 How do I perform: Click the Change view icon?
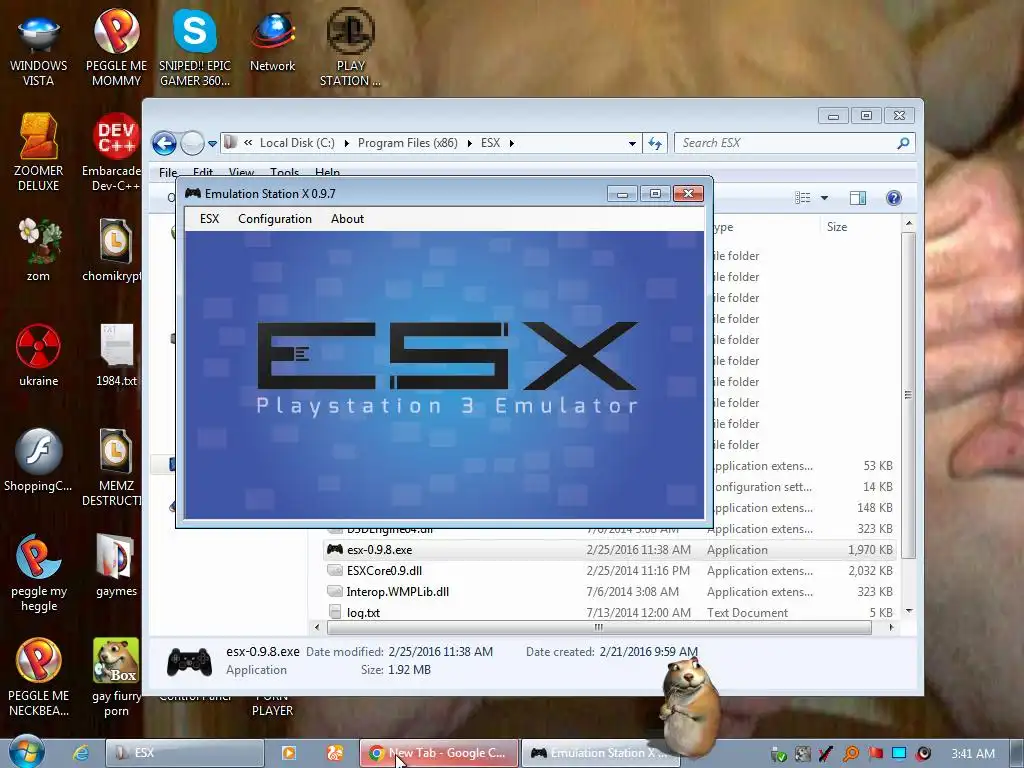tap(803, 198)
